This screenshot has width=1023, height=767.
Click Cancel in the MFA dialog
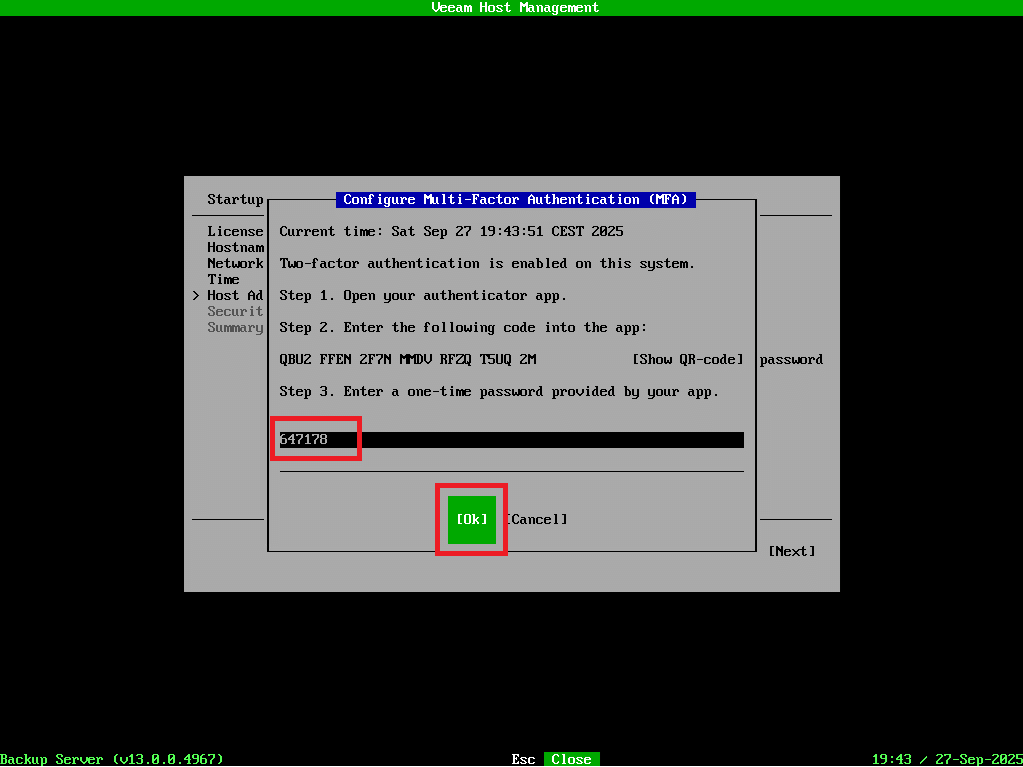(x=536, y=519)
